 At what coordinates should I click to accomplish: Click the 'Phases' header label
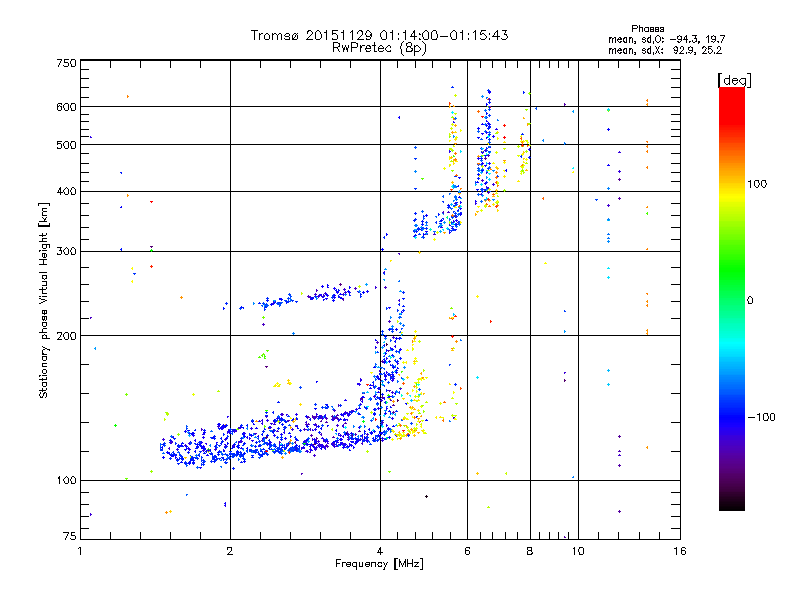[647, 29]
